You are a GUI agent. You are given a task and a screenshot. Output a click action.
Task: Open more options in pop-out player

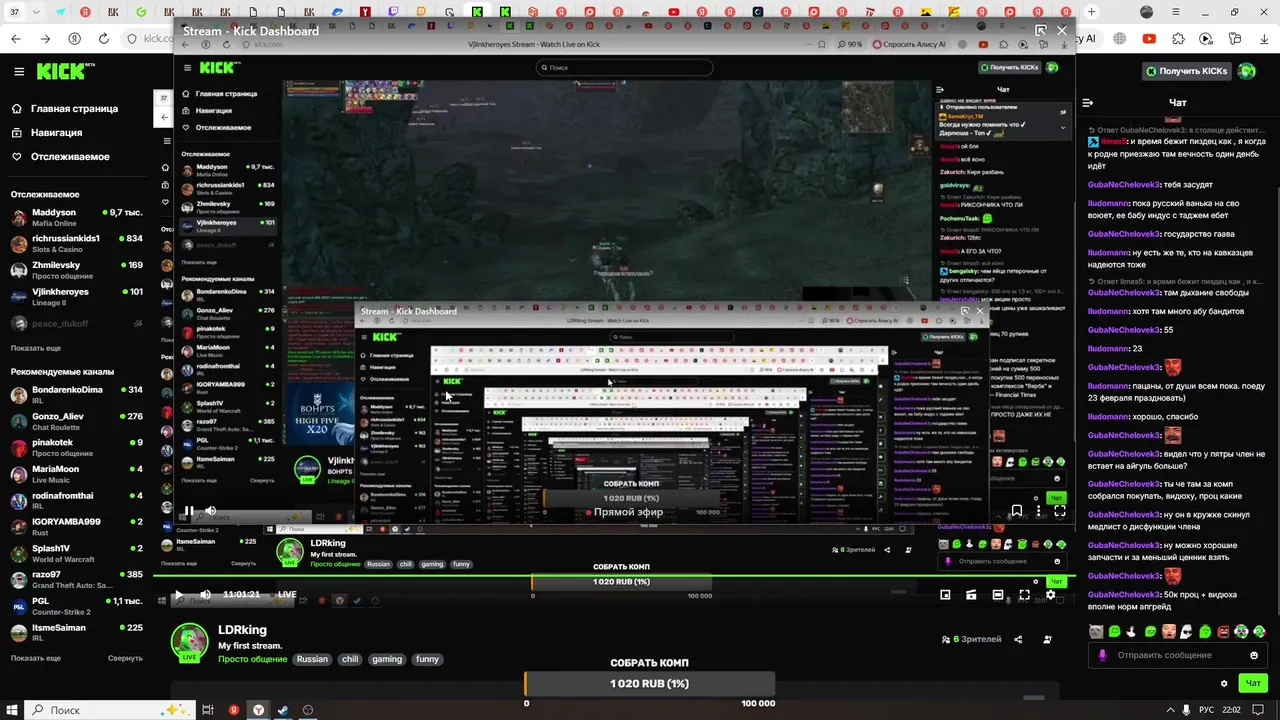(x=1038, y=511)
